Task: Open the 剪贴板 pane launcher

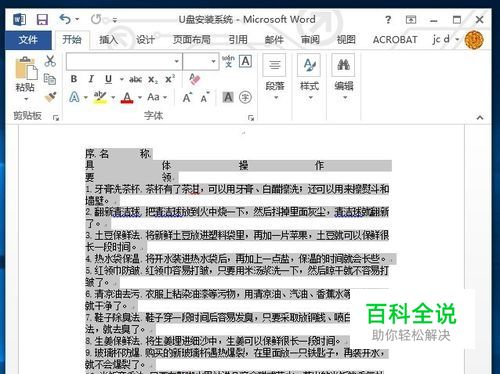Action: [x=56, y=117]
